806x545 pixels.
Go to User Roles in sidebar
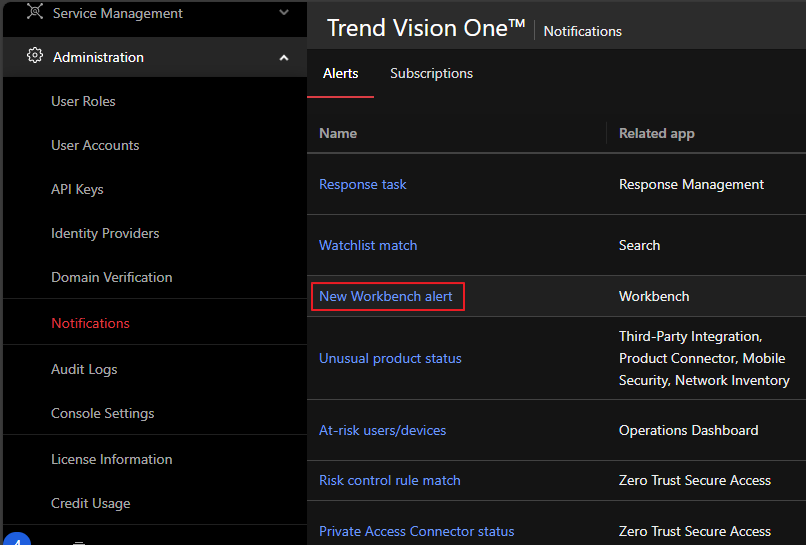83,101
